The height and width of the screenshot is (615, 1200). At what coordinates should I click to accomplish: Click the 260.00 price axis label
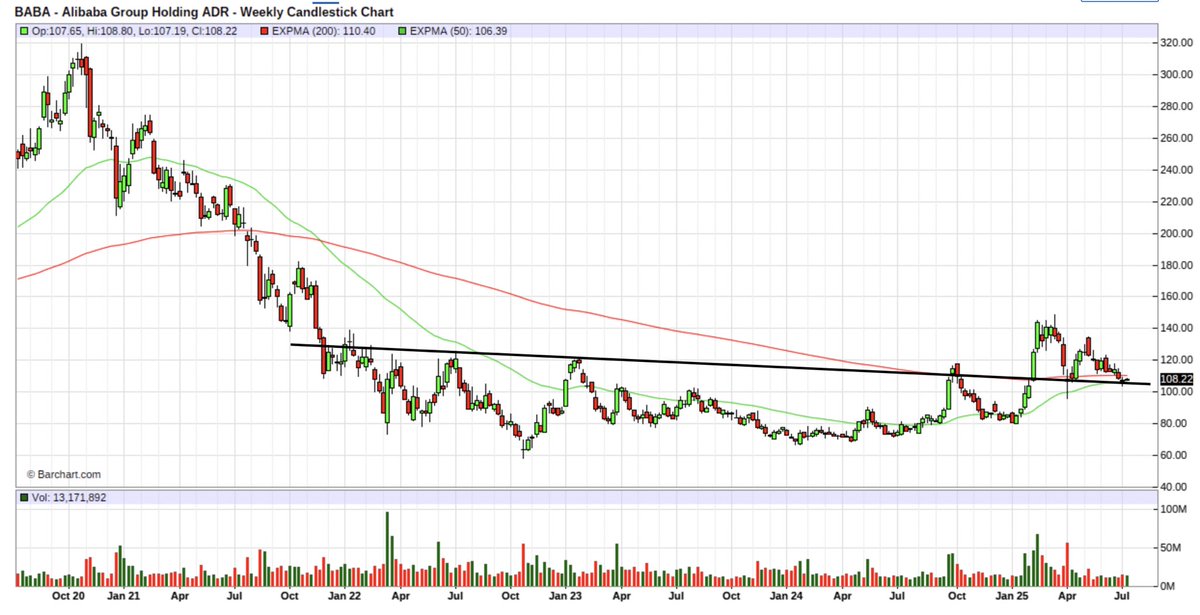(1175, 138)
